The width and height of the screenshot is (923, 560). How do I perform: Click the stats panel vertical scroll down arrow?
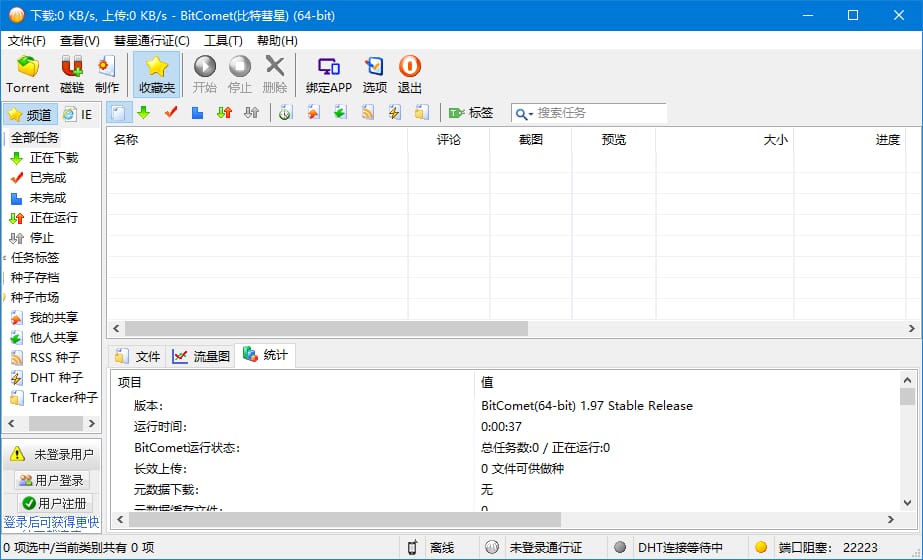click(x=907, y=503)
